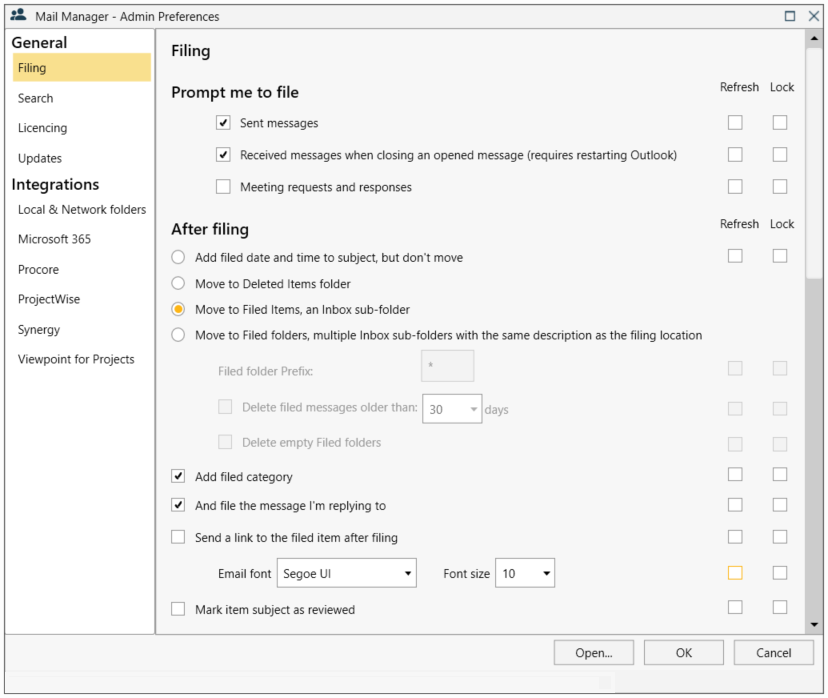828x698 pixels.
Task: Maximize the Admin Preferences window
Action: point(790,16)
